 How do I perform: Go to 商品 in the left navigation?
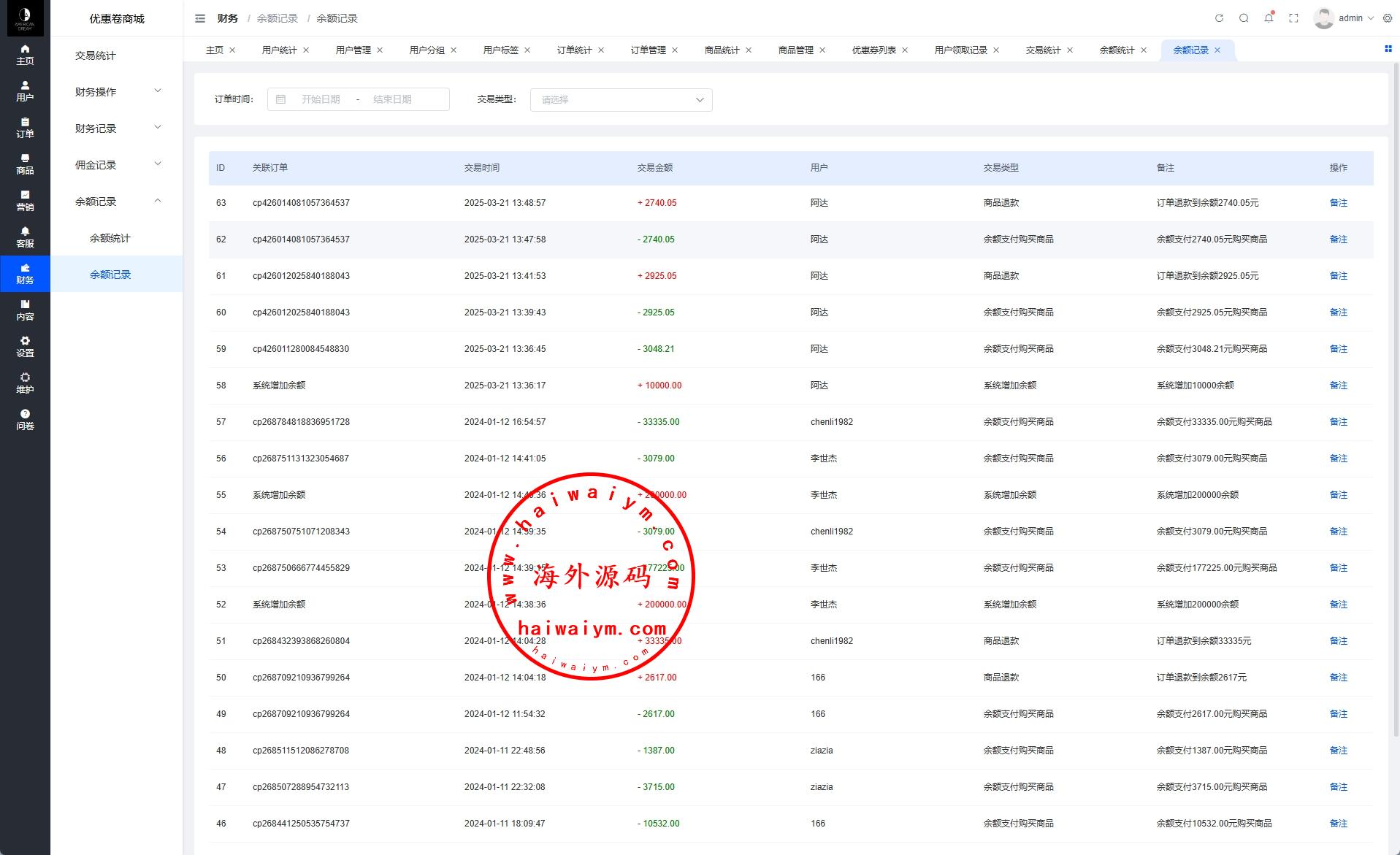[x=25, y=164]
